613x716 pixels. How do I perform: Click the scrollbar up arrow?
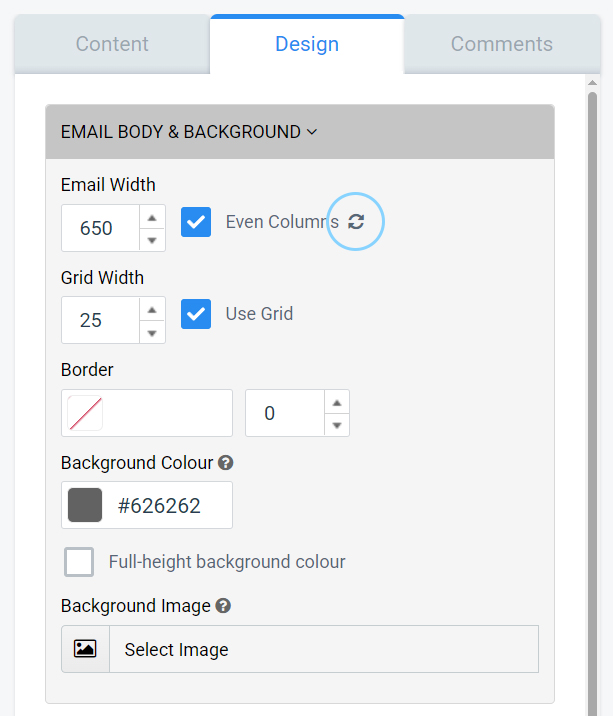(x=592, y=83)
